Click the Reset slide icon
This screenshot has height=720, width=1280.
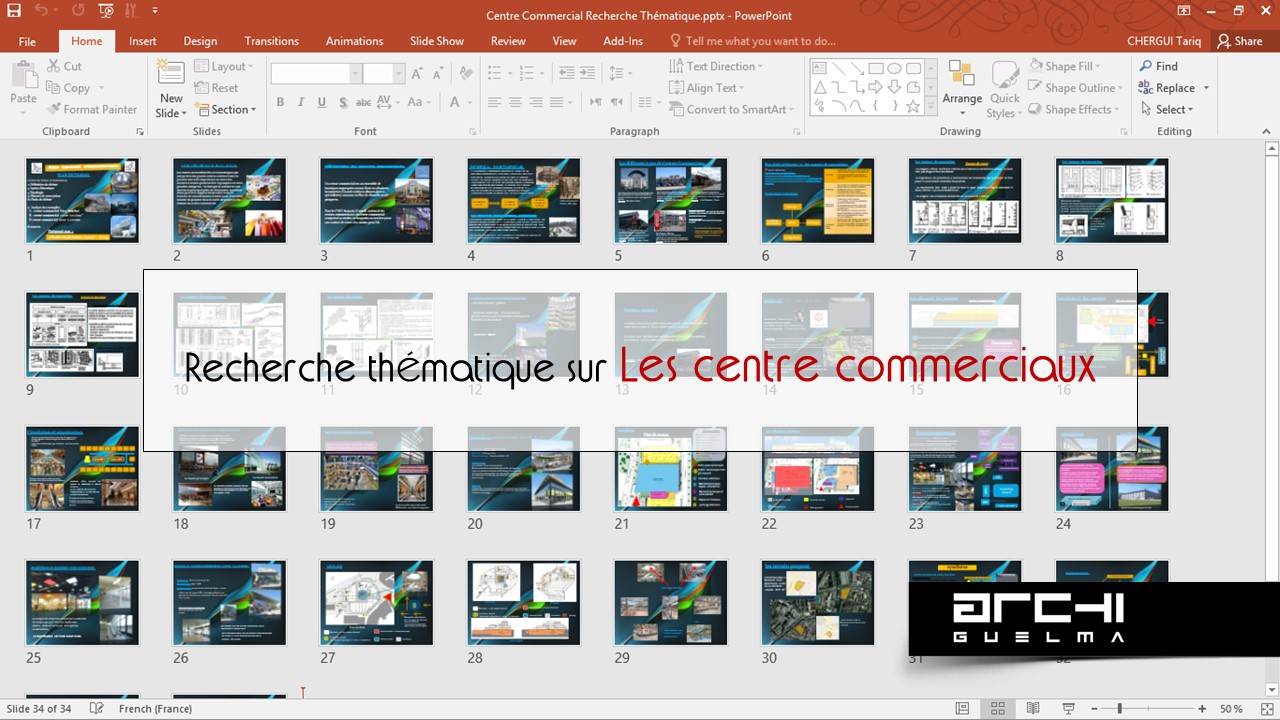(202, 88)
